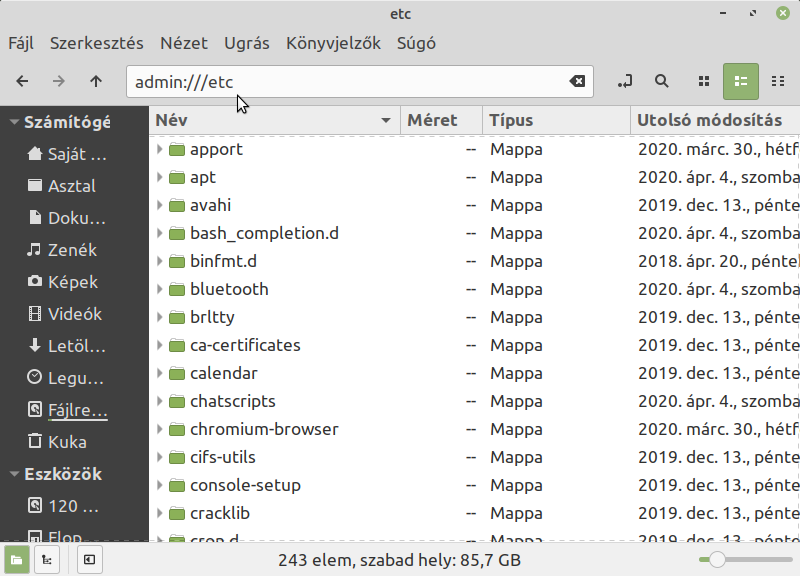Select the binfmt.d folder icon
800x576 pixels.
click(x=177, y=262)
